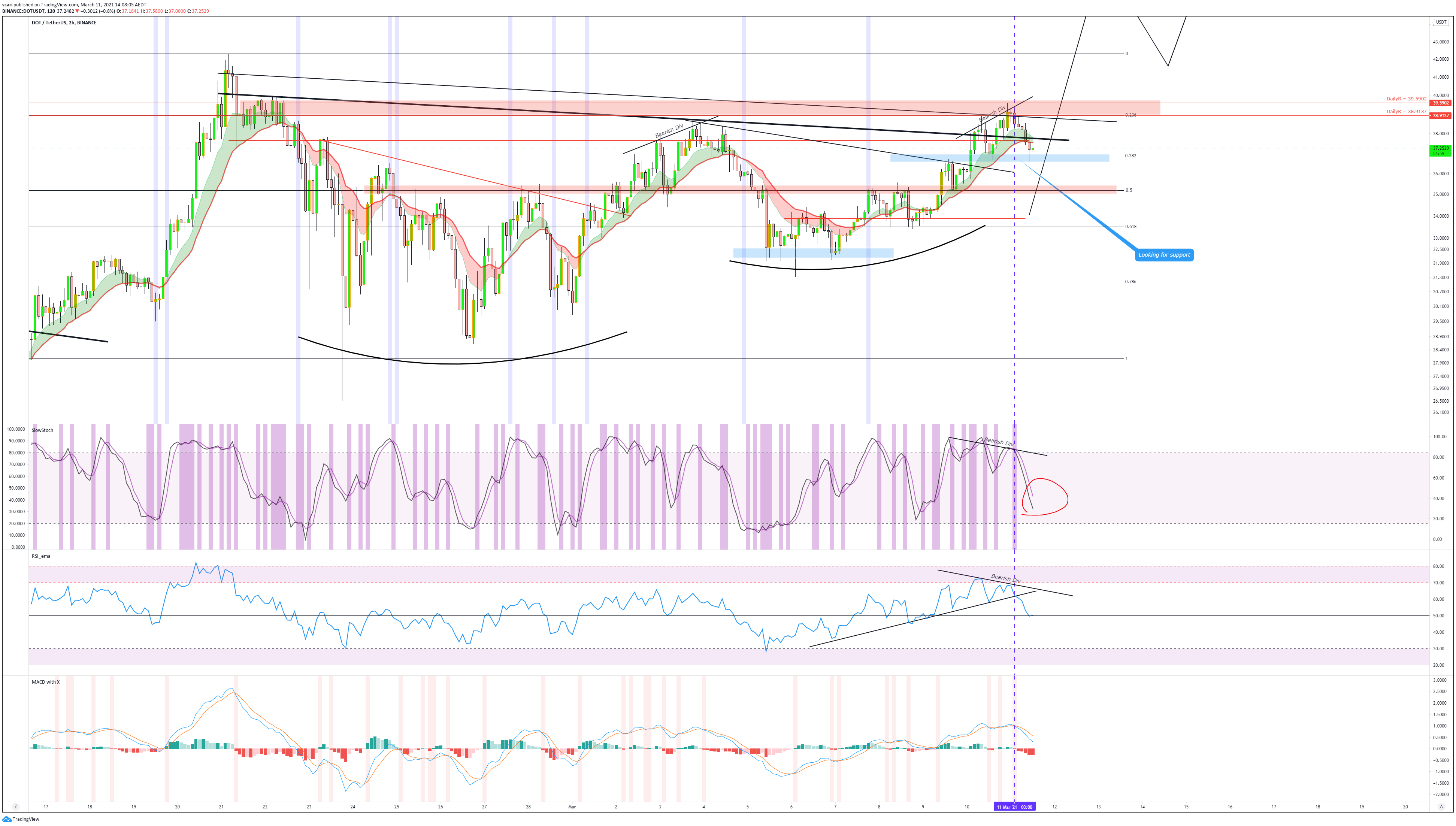The width and height of the screenshot is (1456, 826).
Task: Click the Z timezone button at bottom-left
Action: tap(15, 806)
